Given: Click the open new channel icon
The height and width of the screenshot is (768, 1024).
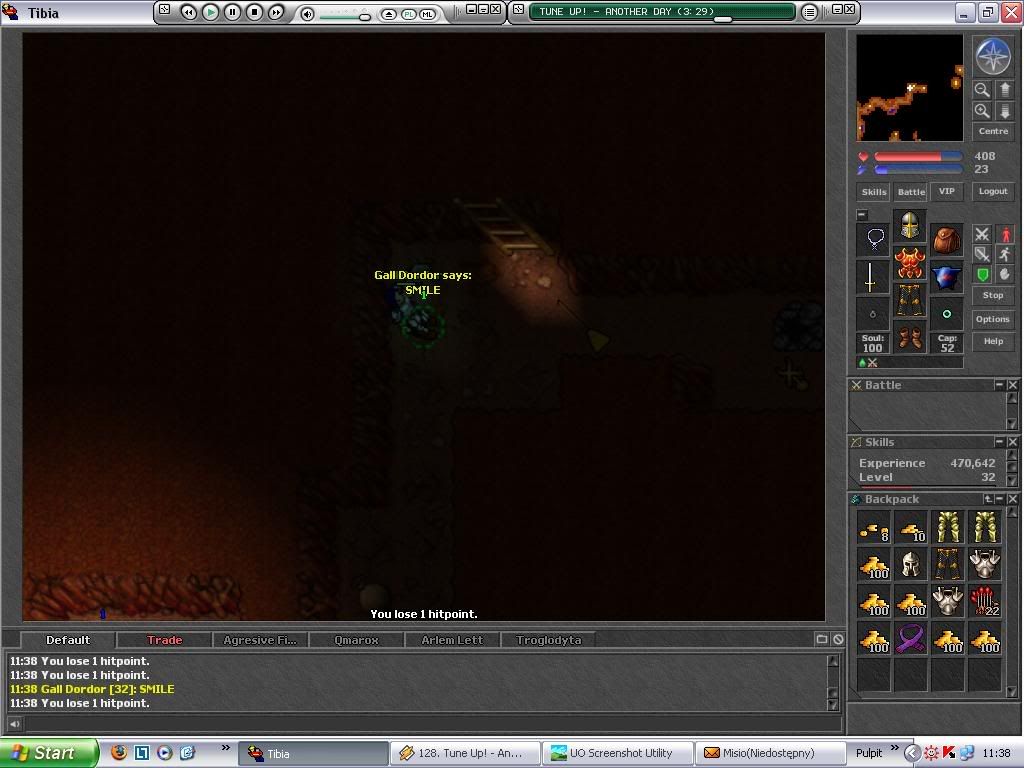Looking at the screenshot, I should click(x=822, y=639).
